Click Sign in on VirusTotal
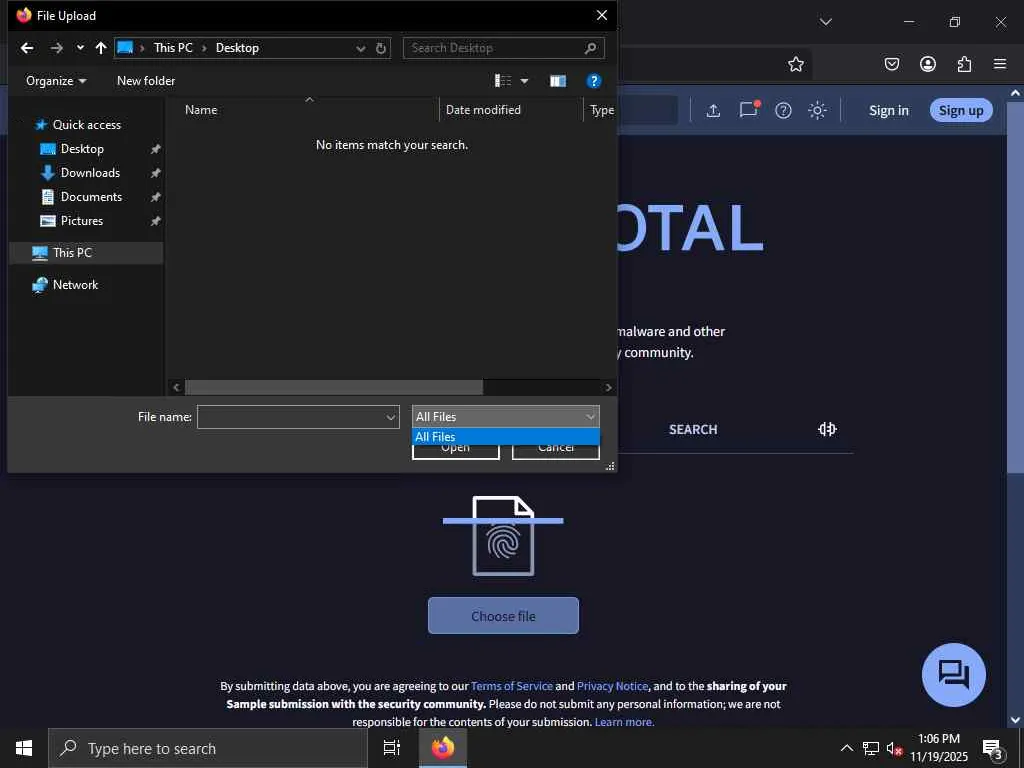This screenshot has width=1024, height=768. 888,110
